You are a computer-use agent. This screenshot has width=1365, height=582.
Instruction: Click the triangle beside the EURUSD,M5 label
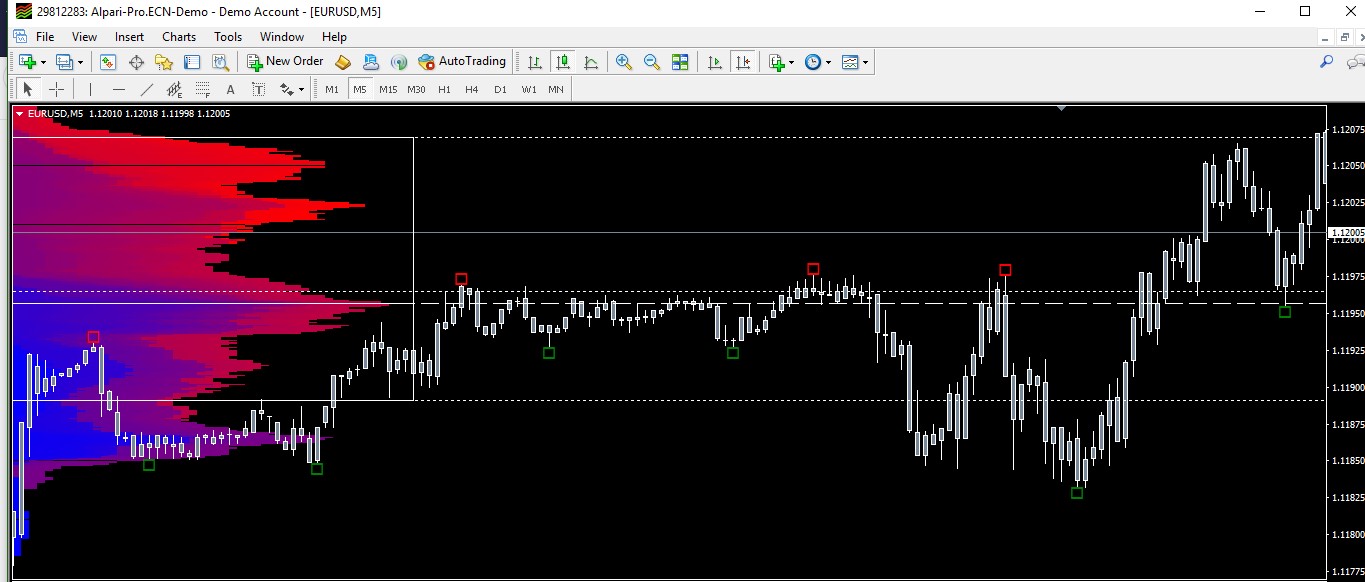pos(20,114)
